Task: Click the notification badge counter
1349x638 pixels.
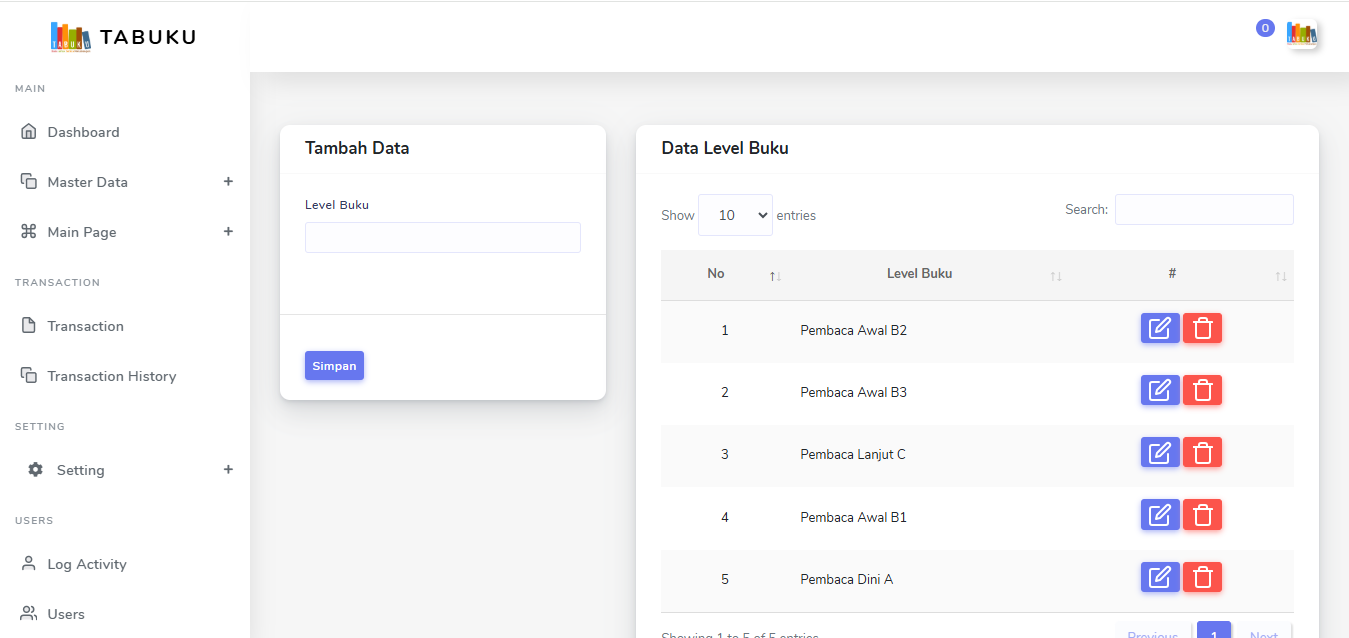Action: click(1265, 28)
